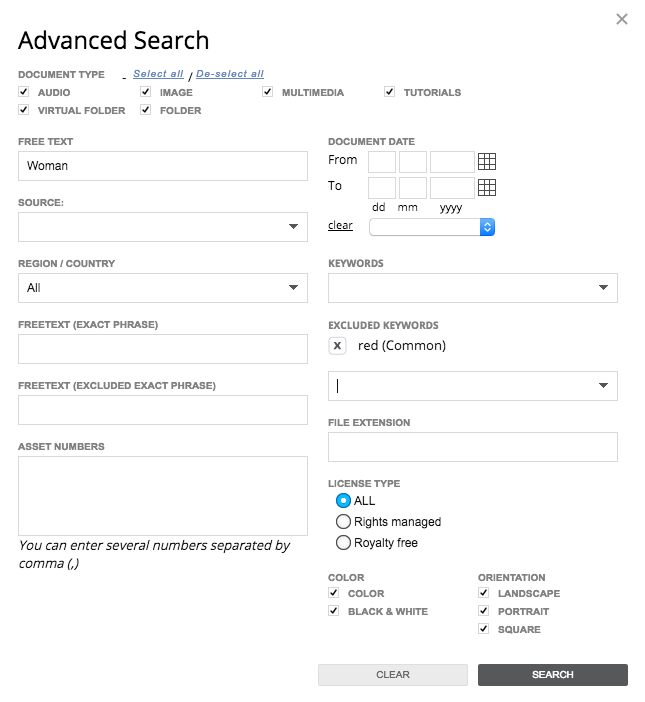Viewport: 645px width, 702px height.
Task: Click the De-select all link
Action: (x=230, y=74)
